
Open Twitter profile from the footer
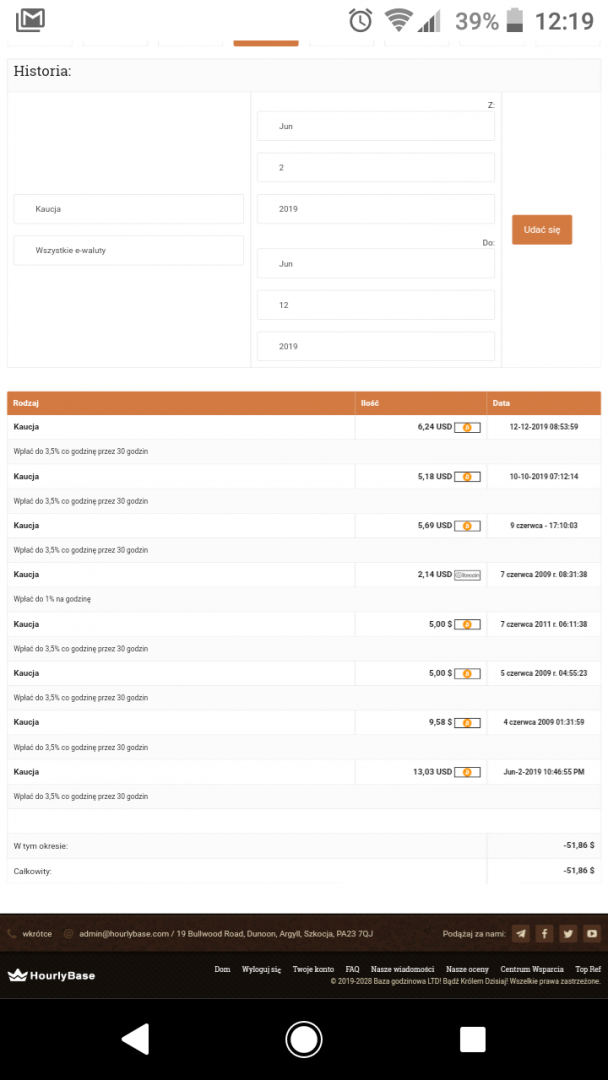click(x=568, y=933)
